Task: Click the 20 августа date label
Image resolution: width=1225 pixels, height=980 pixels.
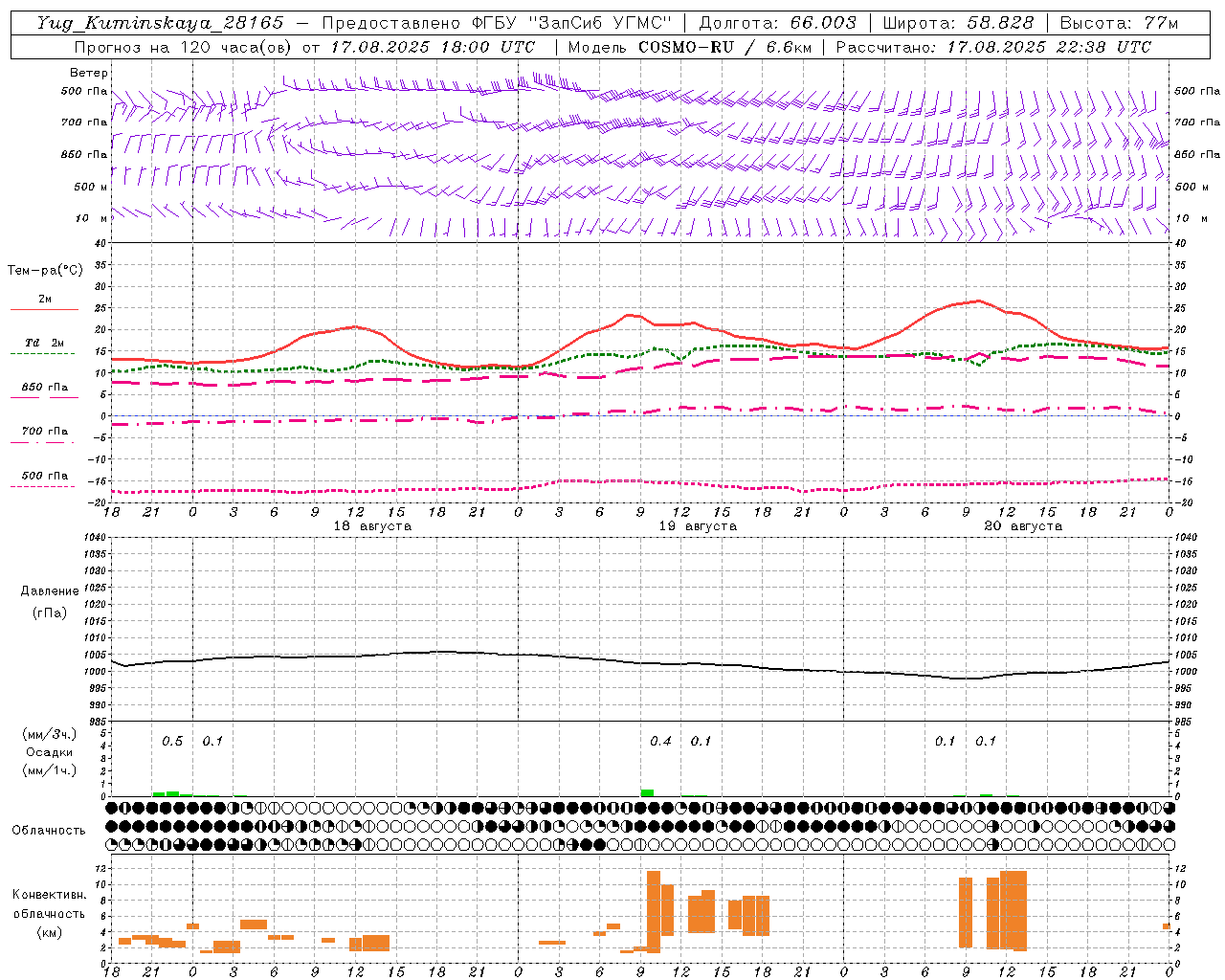Action: click(1023, 526)
